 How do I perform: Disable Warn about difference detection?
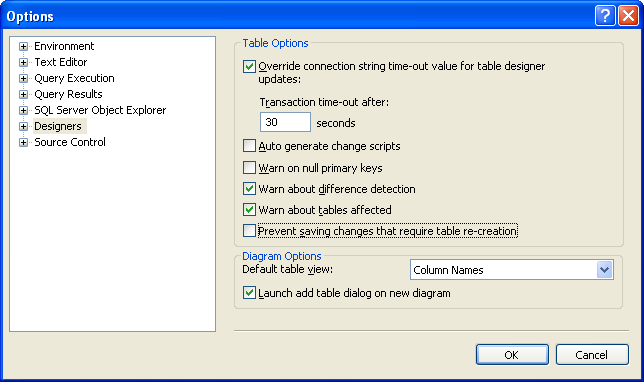click(x=249, y=189)
